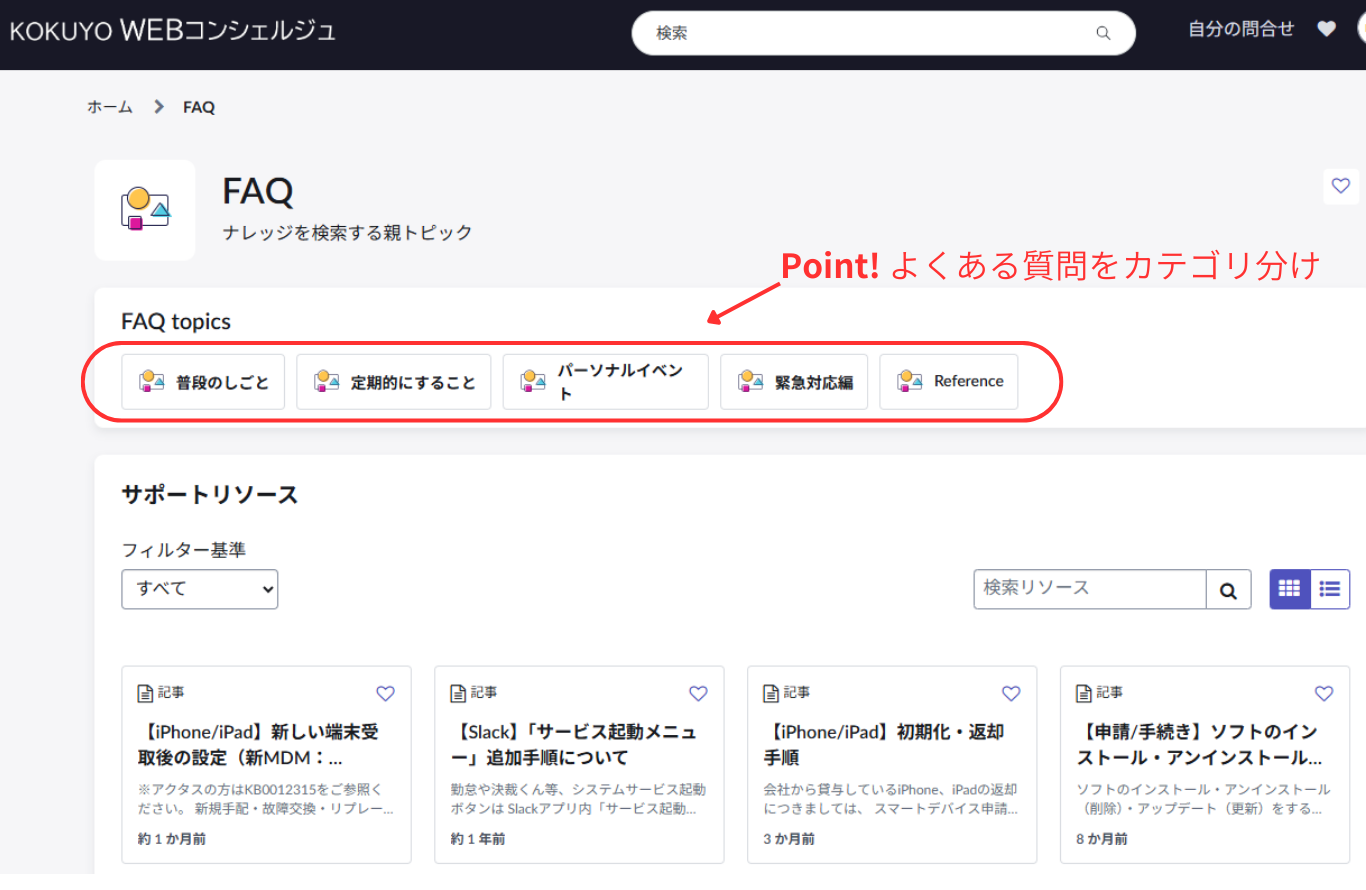The height and width of the screenshot is (890, 1366).
Task: Favorite the software install/uninstall article
Action: pyautogui.click(x=1324, y=693)
